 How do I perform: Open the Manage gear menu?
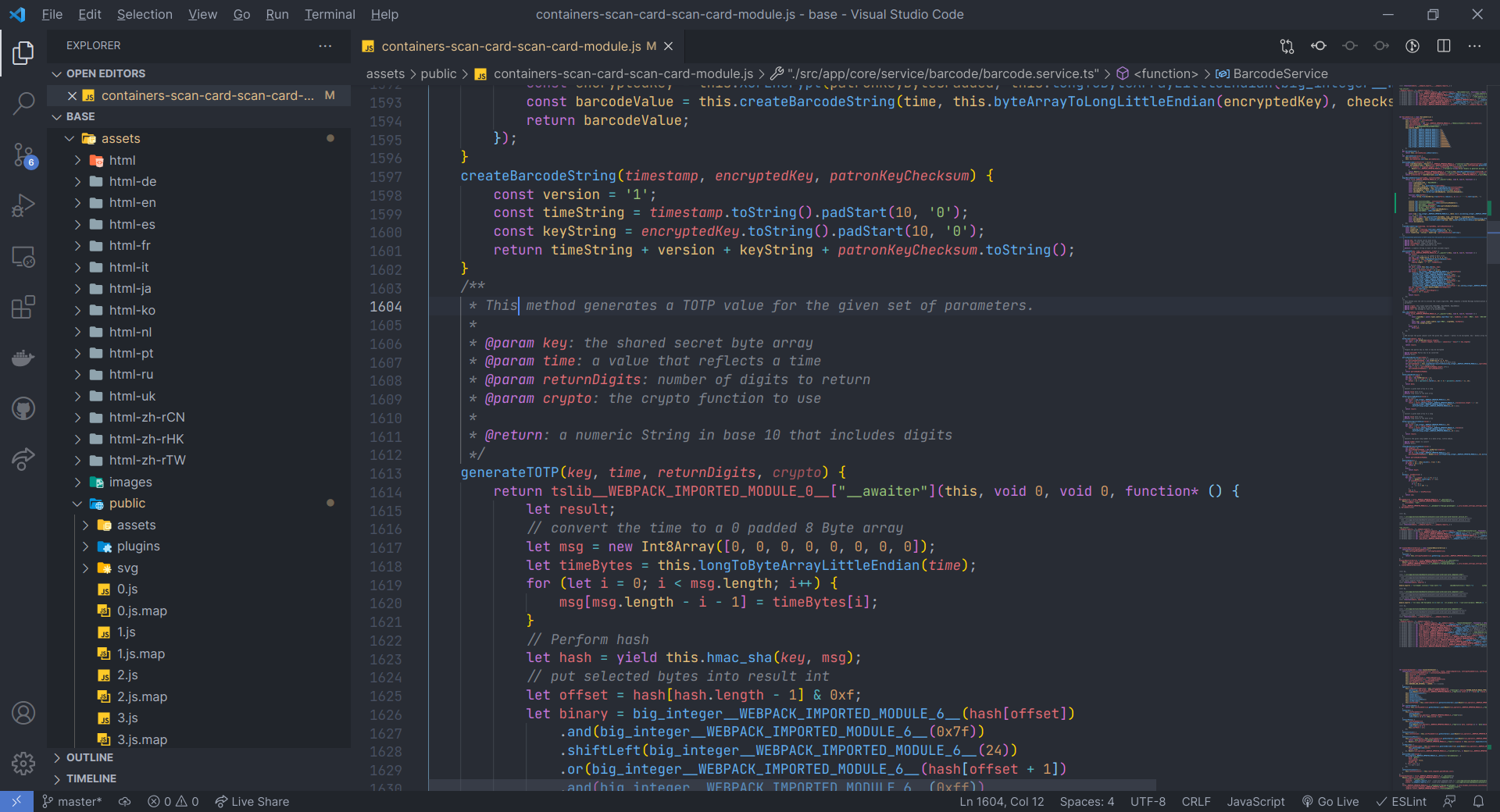click(x=23, y=764)
